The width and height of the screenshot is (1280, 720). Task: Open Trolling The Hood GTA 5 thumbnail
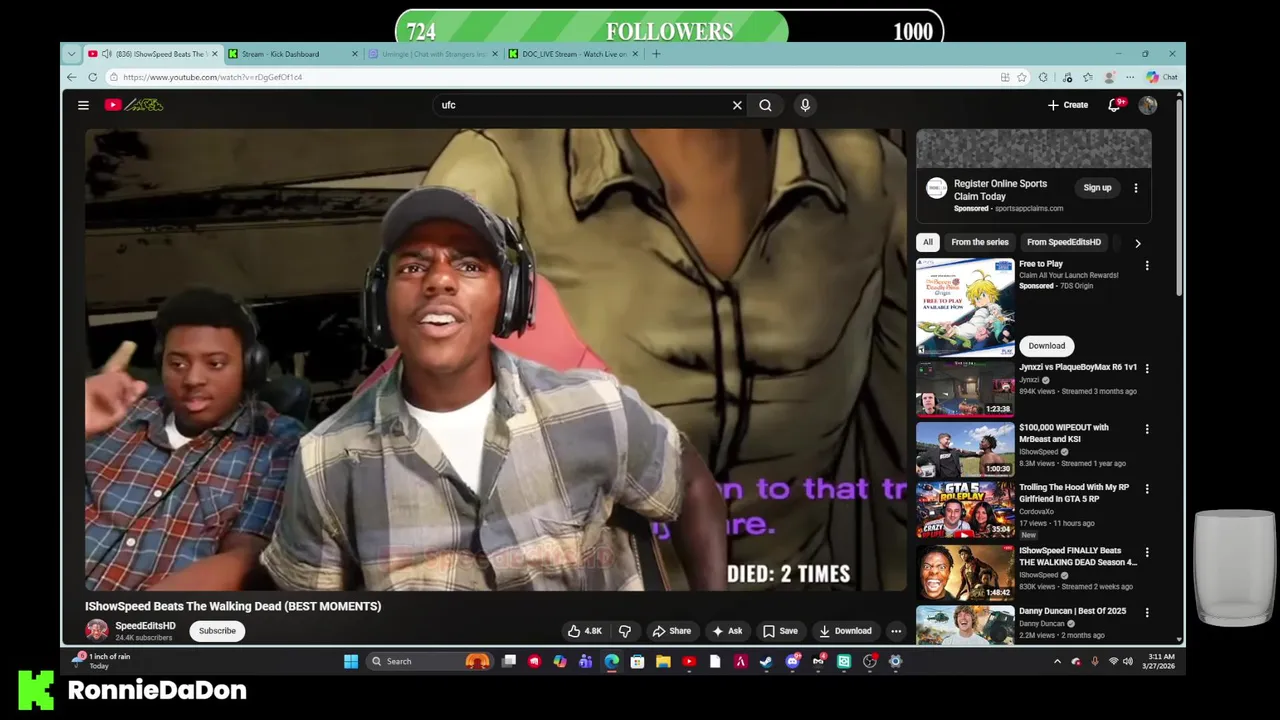965,510
